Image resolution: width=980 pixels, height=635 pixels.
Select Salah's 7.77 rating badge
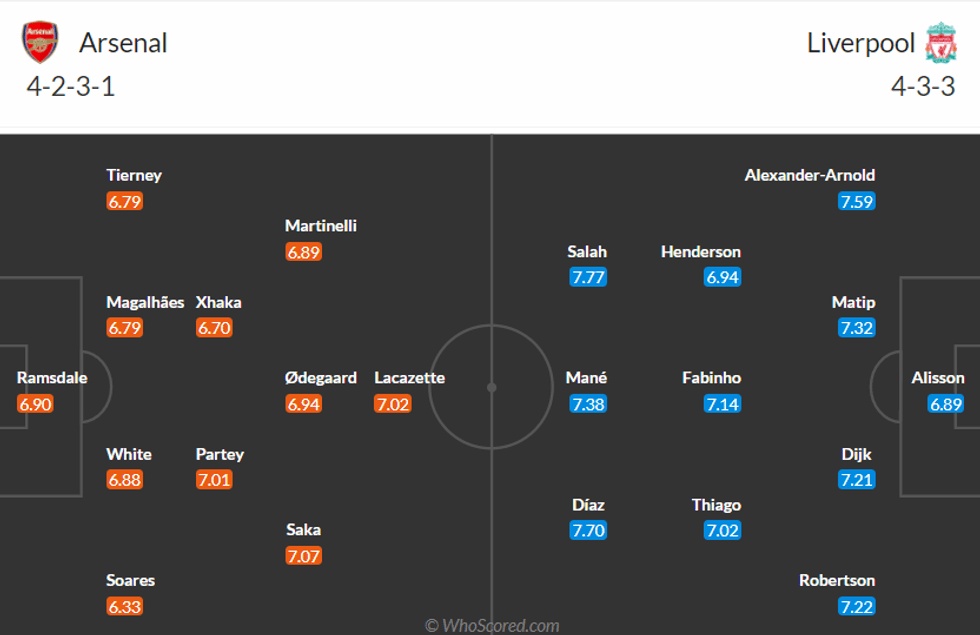pyautogui.click(x=588, y=278)
